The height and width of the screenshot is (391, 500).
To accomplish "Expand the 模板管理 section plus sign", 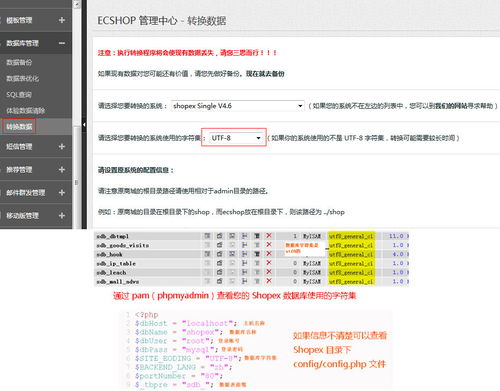I will tap(62, 20).
